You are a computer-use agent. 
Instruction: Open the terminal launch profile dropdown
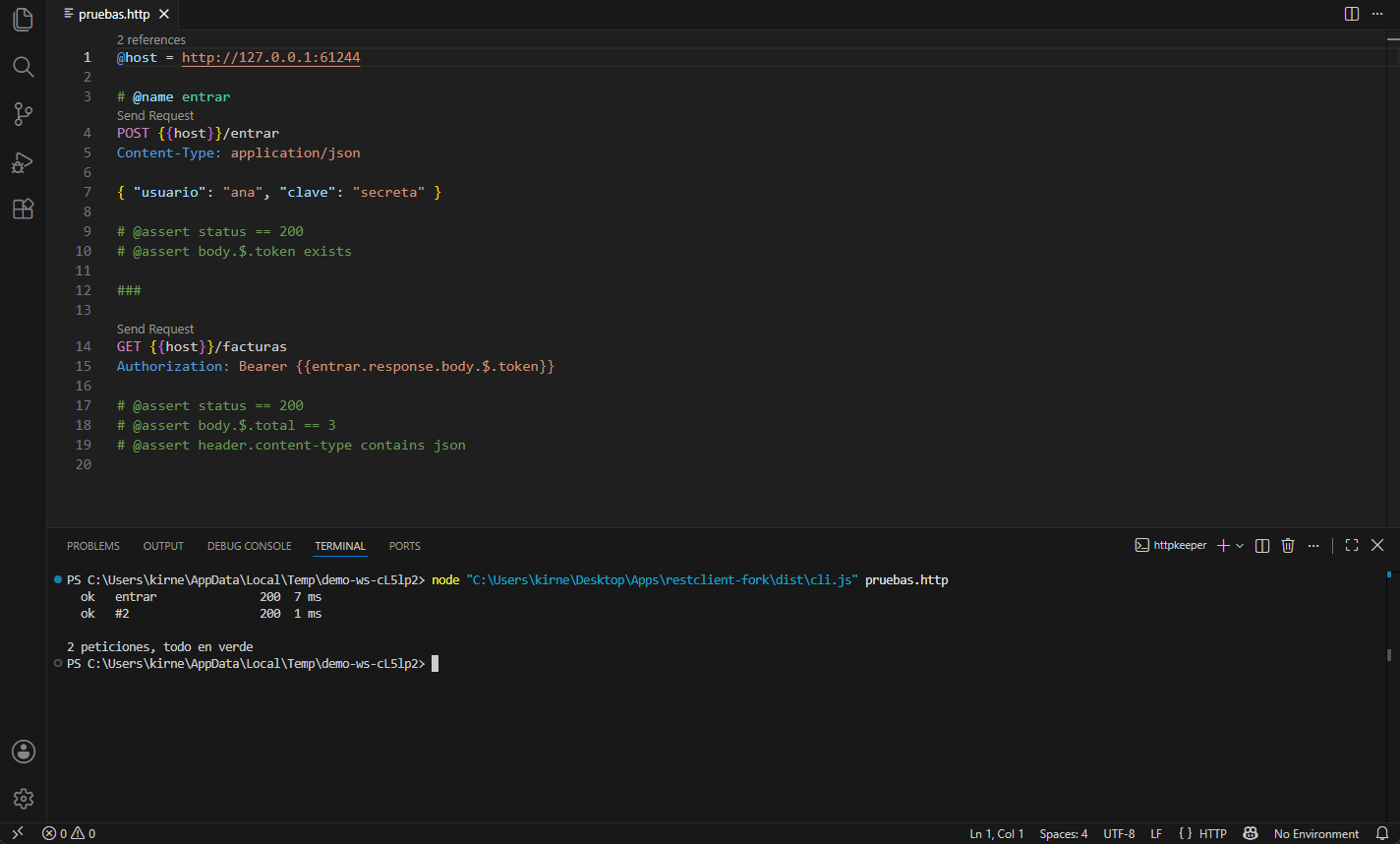[1240, 545]
